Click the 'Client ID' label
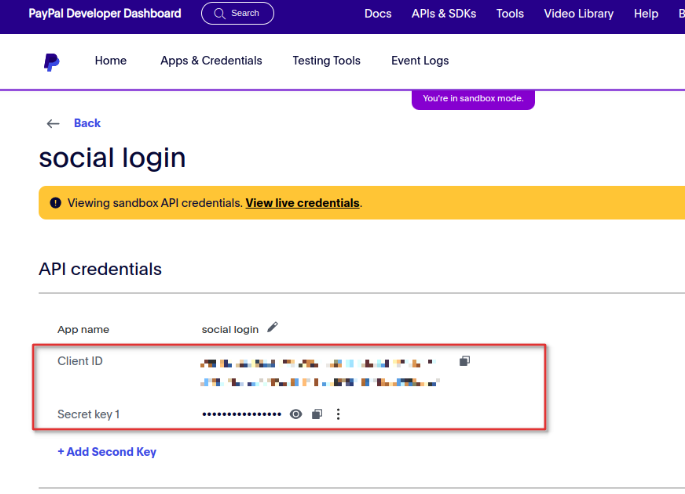The width and height of the screenshot is (685, 494). [x=80, y=361]
